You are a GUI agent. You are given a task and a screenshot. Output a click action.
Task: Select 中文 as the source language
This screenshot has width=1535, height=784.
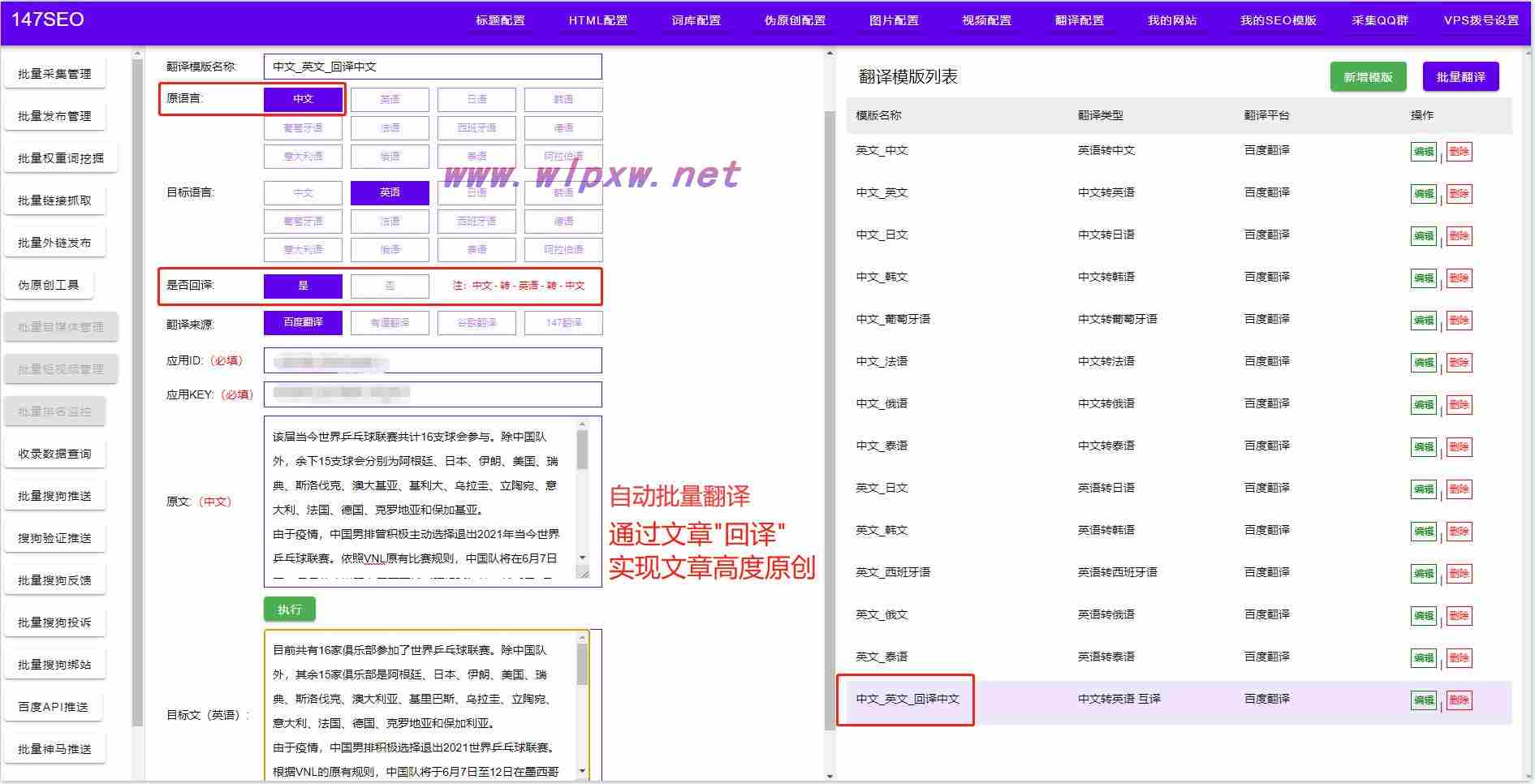pyautogui.click(x=303, y=99)
